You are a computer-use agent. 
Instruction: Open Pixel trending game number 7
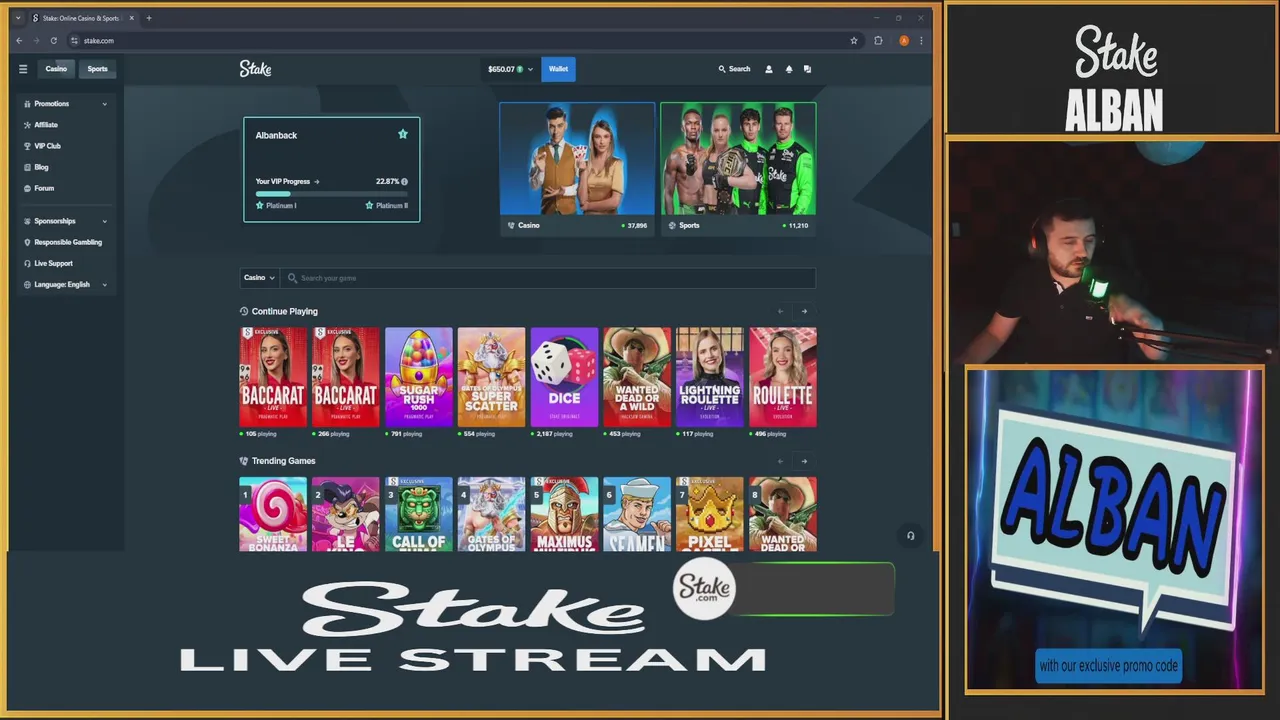[x=710, y=514]
